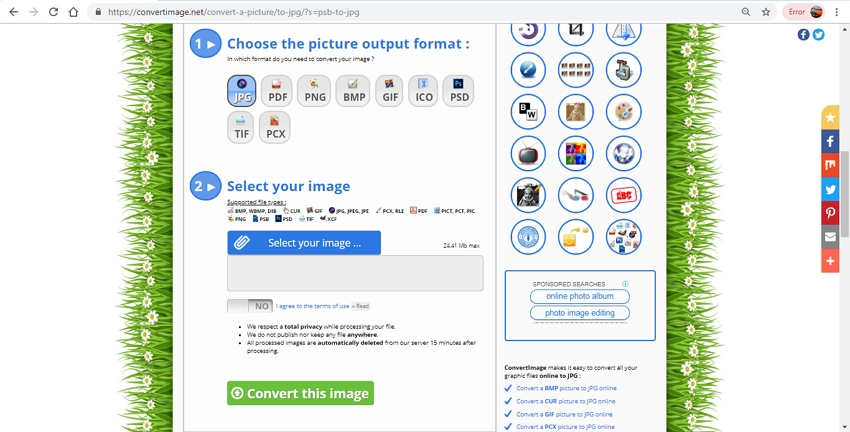Open the black and white effect tool

tap(527, 111)
